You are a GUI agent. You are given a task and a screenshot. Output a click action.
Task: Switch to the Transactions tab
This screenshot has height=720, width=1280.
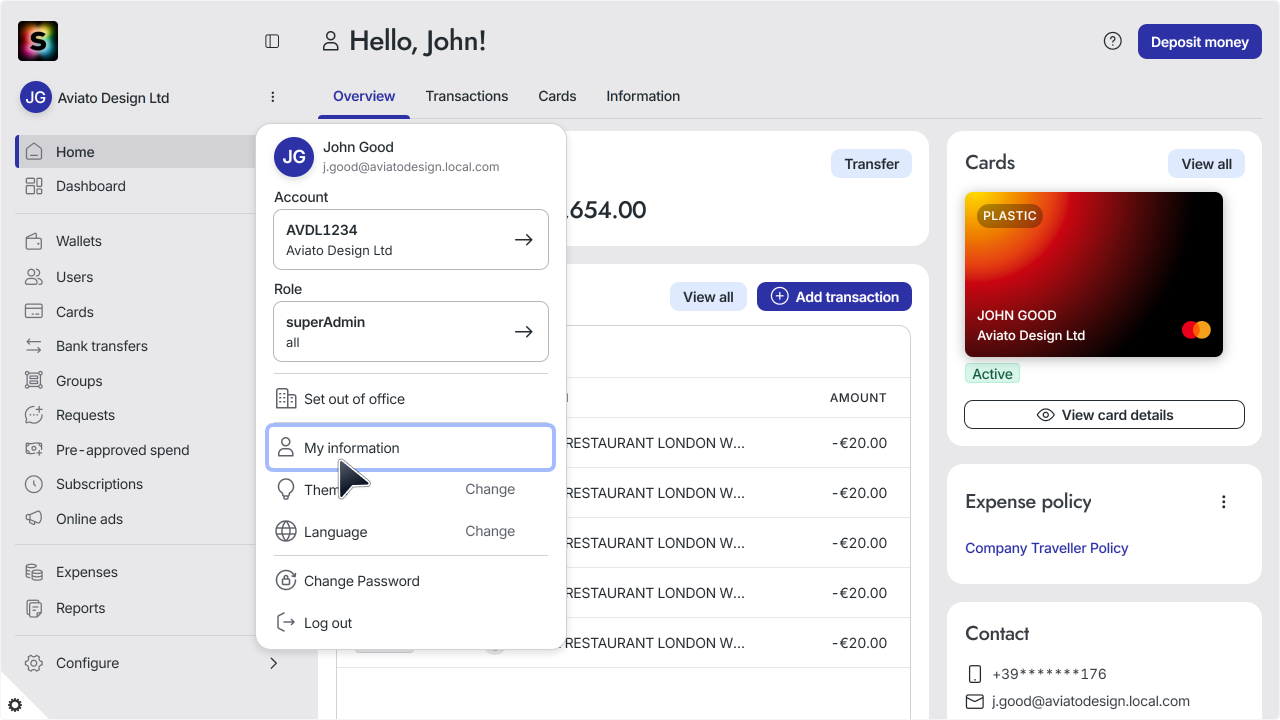[467, 96]
